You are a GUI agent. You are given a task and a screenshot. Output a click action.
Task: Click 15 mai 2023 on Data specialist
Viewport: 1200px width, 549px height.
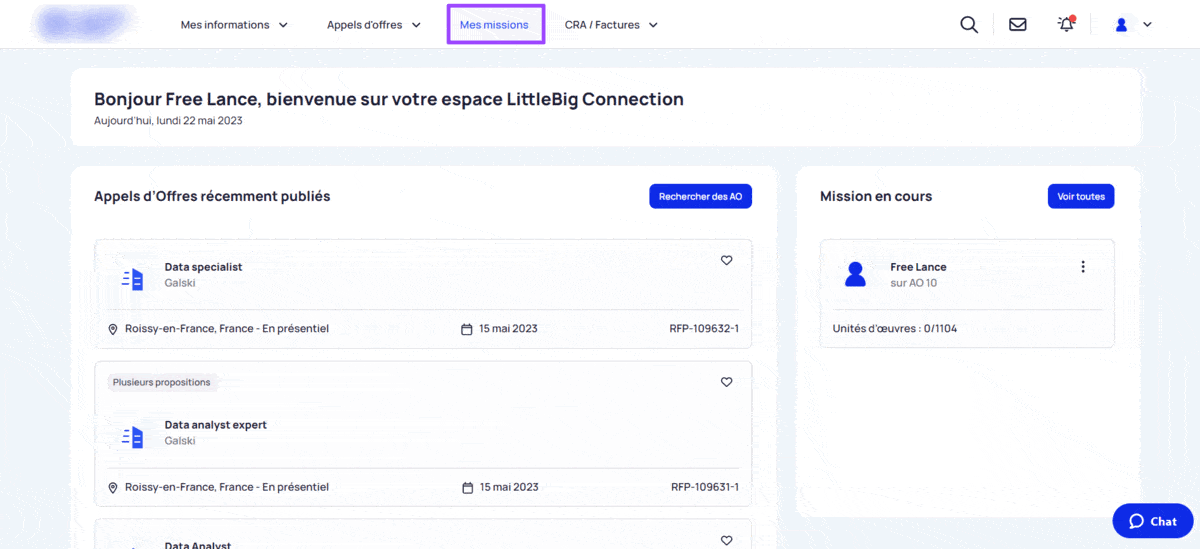508,329
